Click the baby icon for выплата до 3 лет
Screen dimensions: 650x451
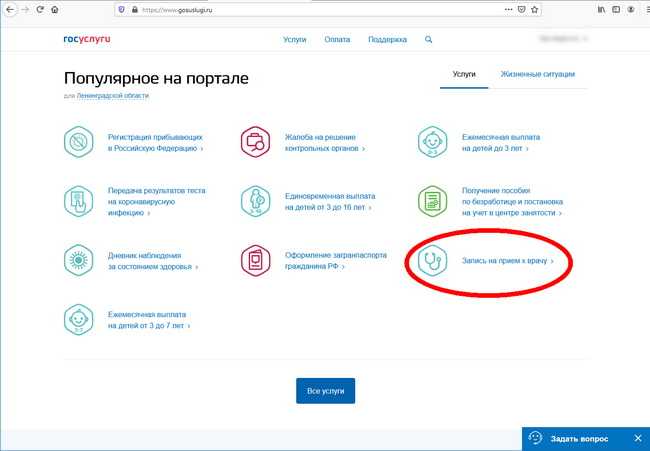coord(433,142)
